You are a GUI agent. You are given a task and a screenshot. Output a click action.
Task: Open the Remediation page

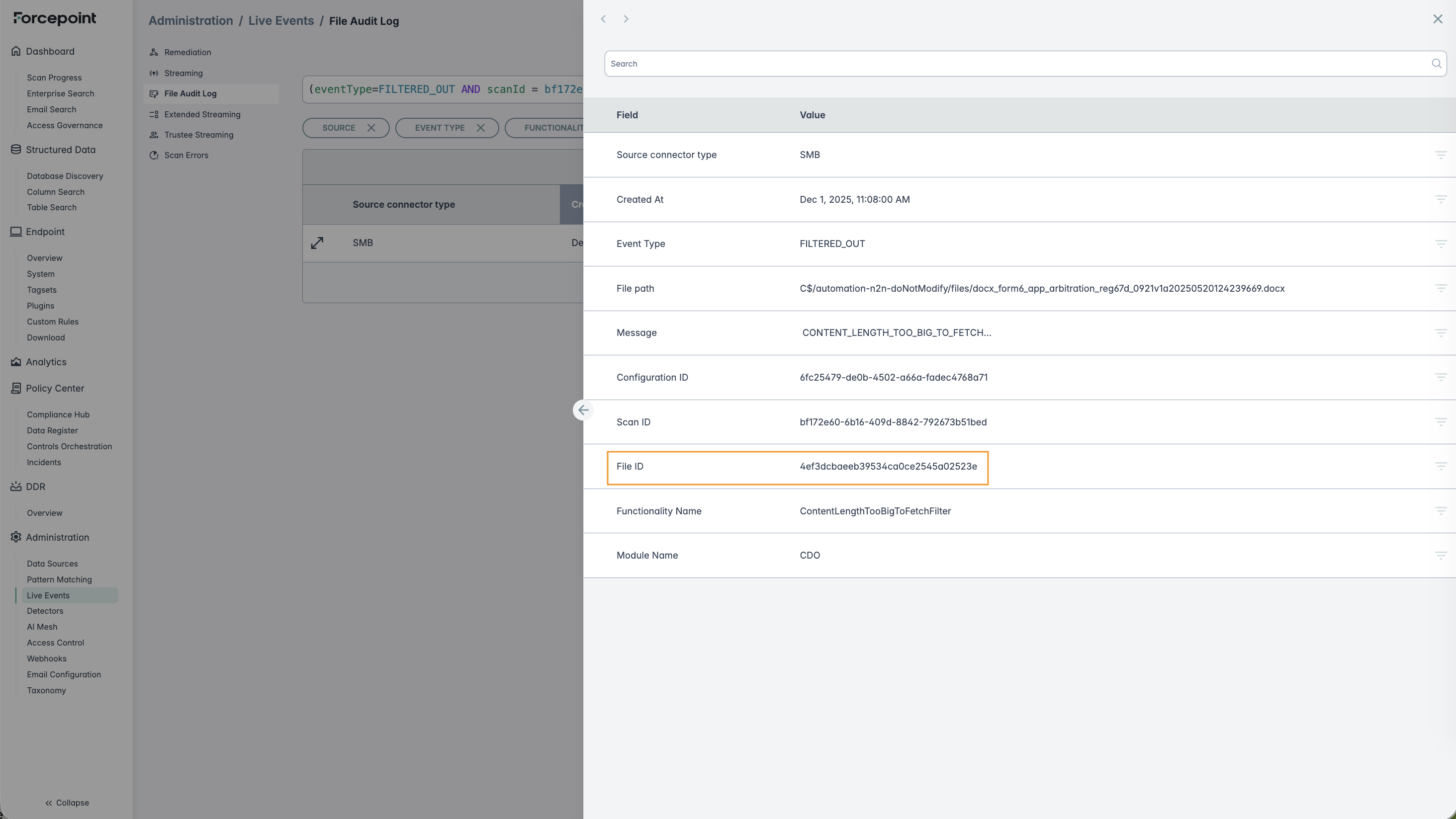point(187,52)
